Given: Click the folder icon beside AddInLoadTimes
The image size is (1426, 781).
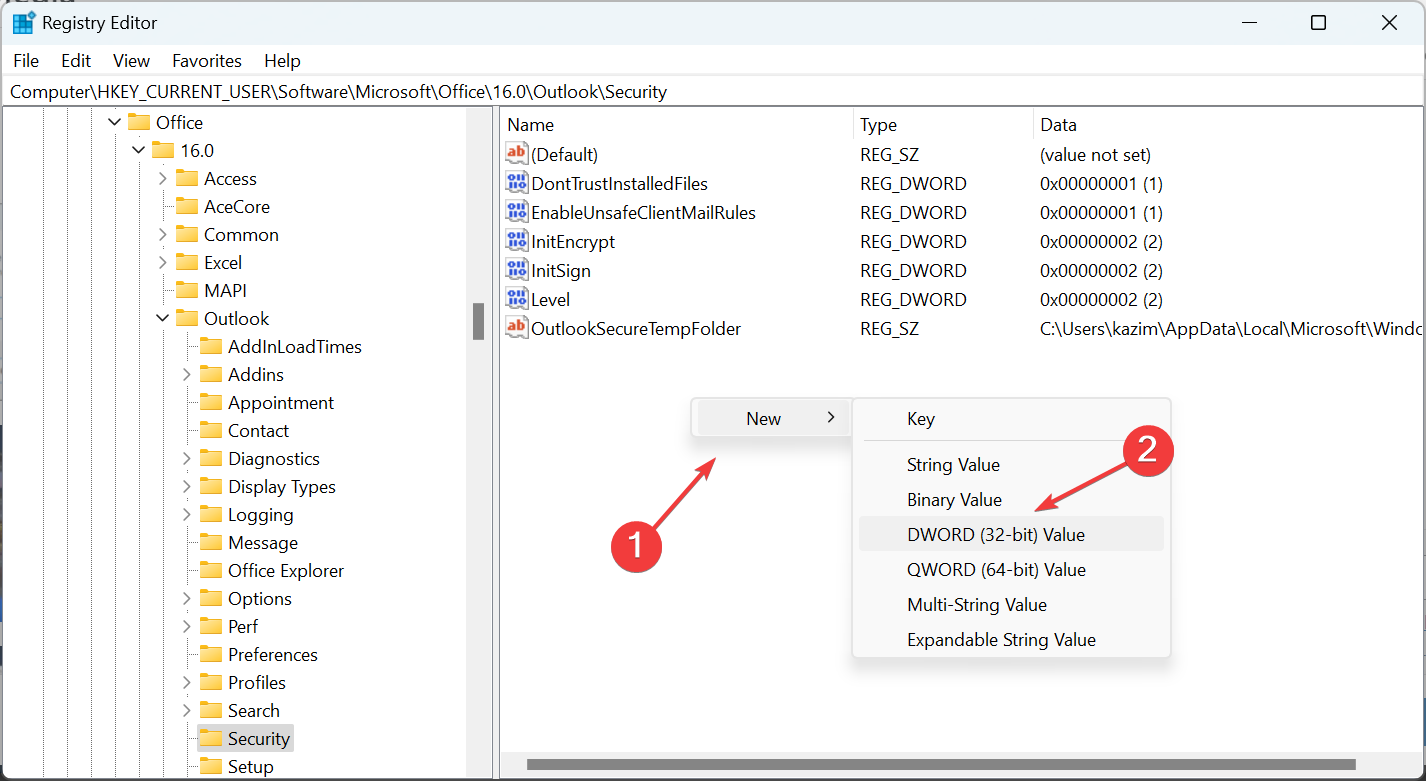Looking at the screenshot, I should tap(210, 346).
